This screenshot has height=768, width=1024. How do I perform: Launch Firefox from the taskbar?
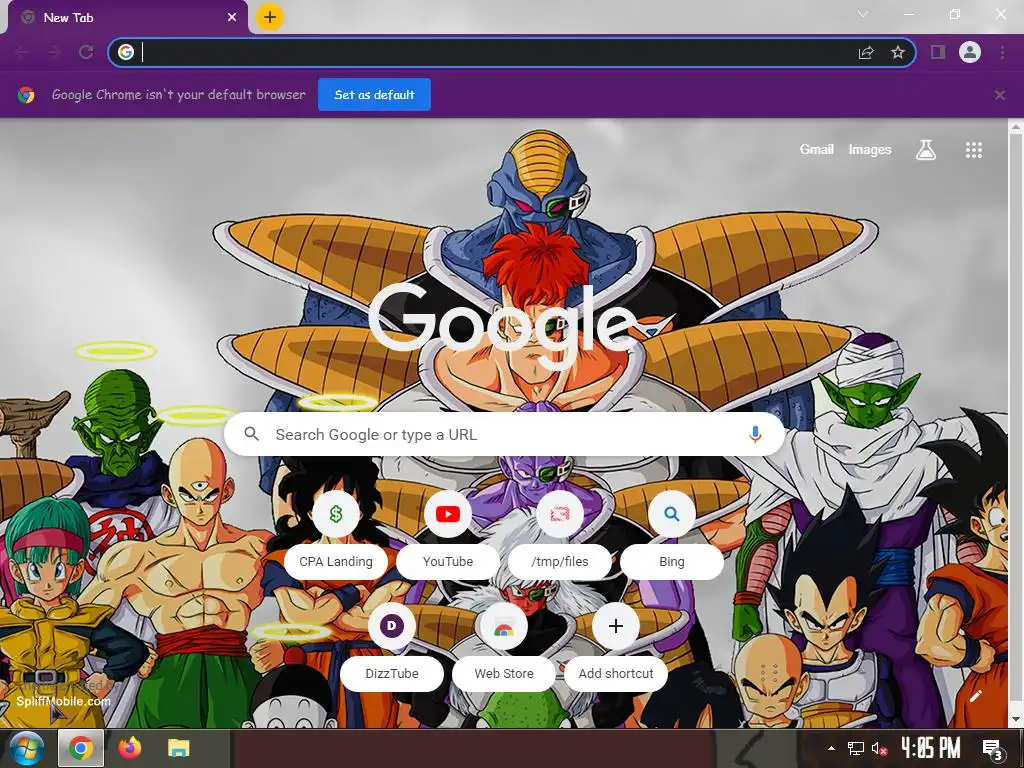[129, 748]
